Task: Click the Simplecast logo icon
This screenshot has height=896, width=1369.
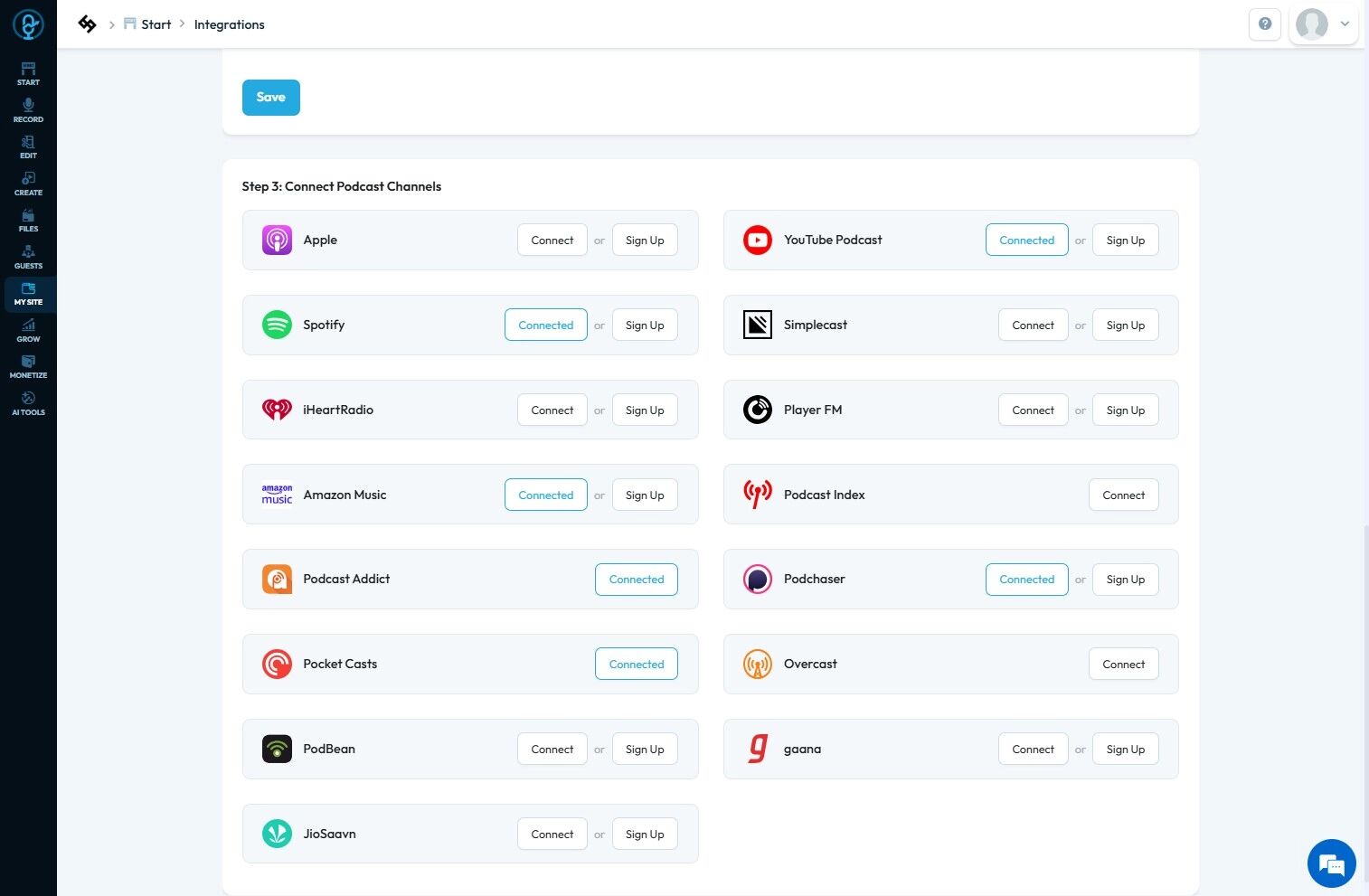Action: click(758, 325)
